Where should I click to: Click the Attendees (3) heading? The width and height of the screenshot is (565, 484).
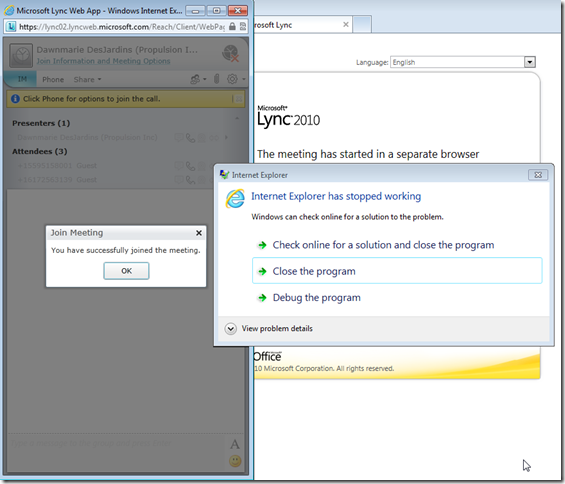40,151
